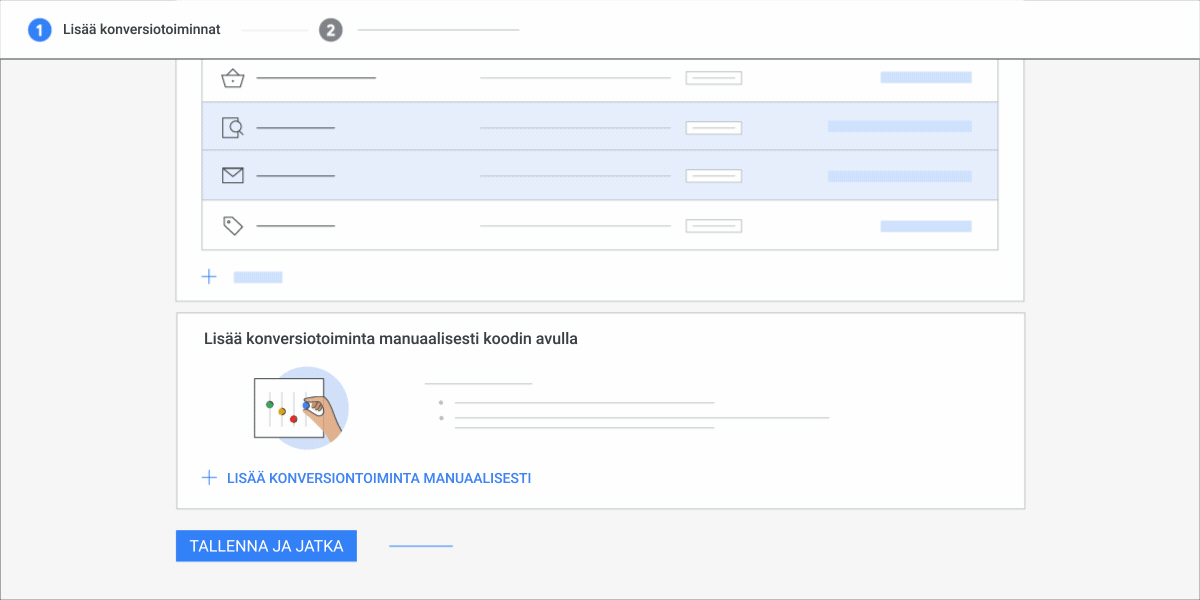Click blue action placeholder in page search row
The width and height of the screenshot is (1200, 600).
900,127
